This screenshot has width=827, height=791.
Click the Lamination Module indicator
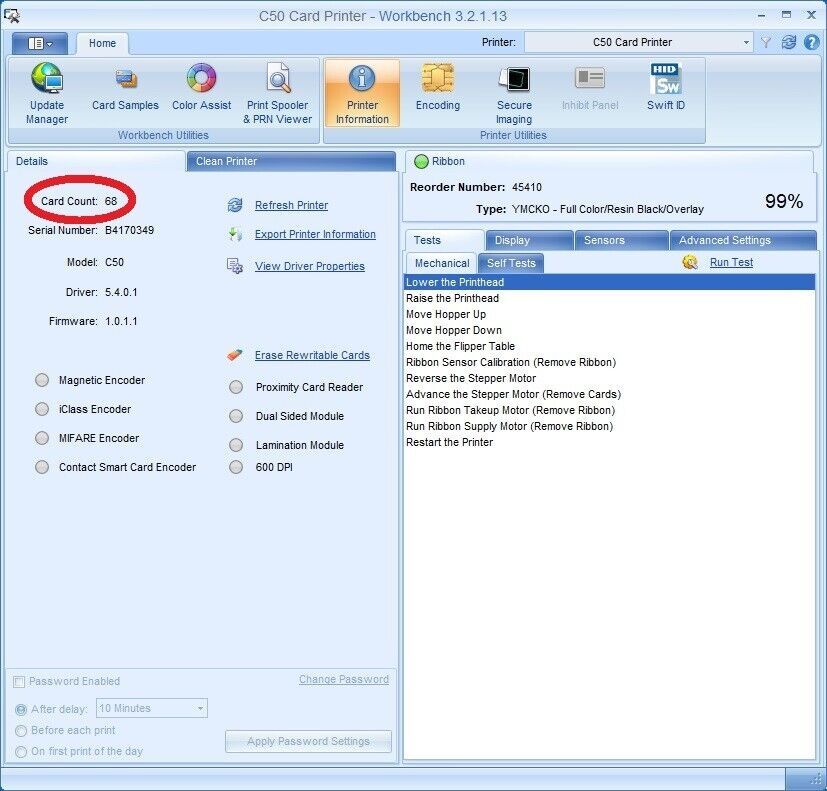pos(236,445)
